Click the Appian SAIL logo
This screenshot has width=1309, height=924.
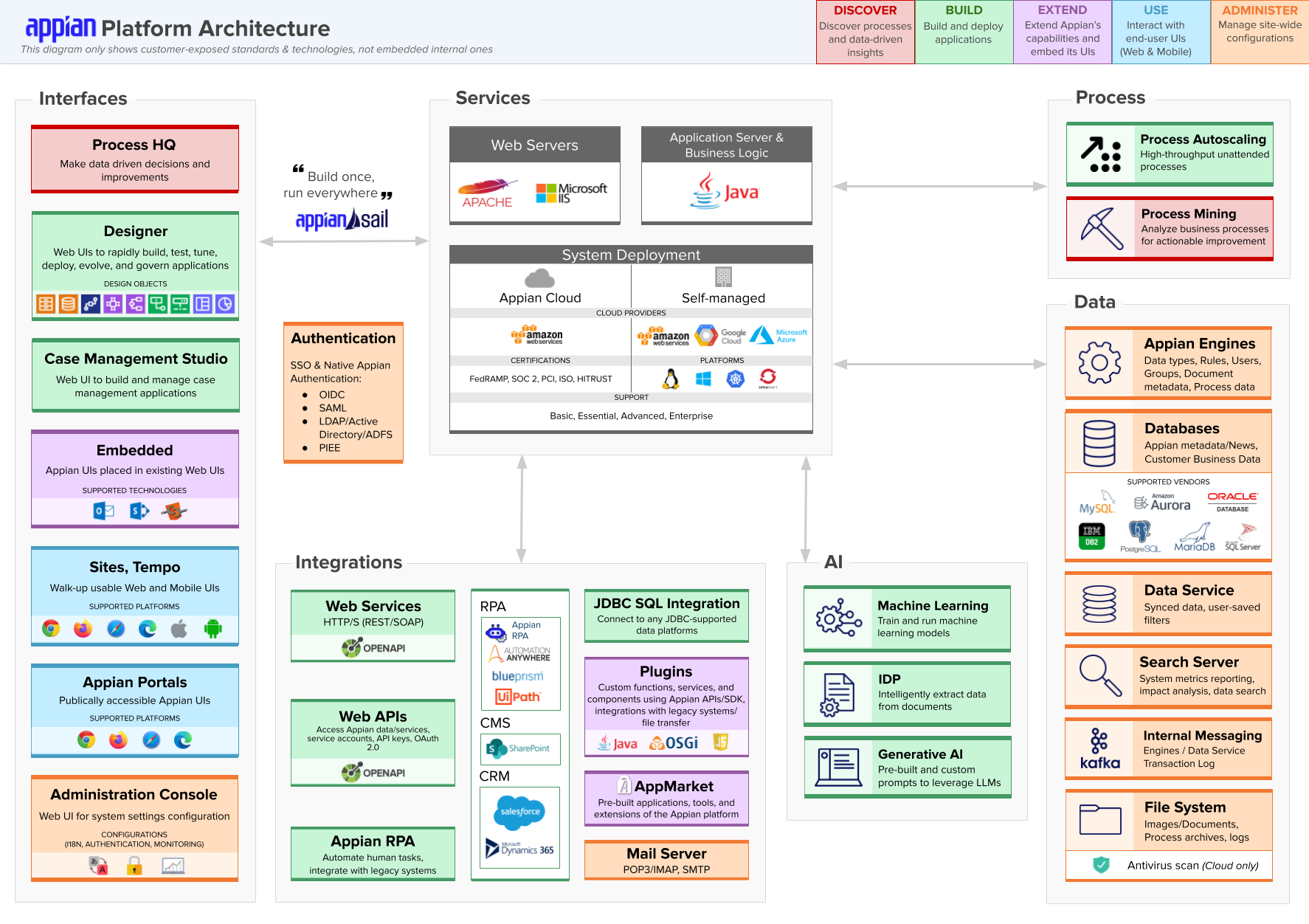342,219
